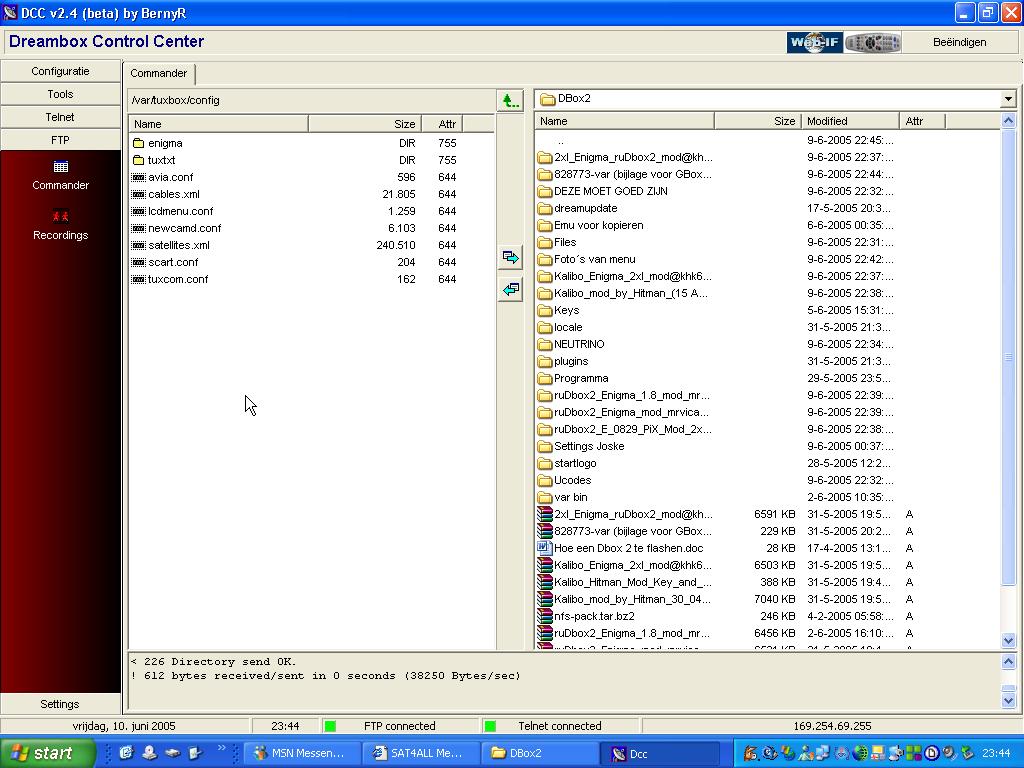Viewport: 1024px width, 768px height.
Task: Open the Recordings sidebar icon
Action: 61,216
